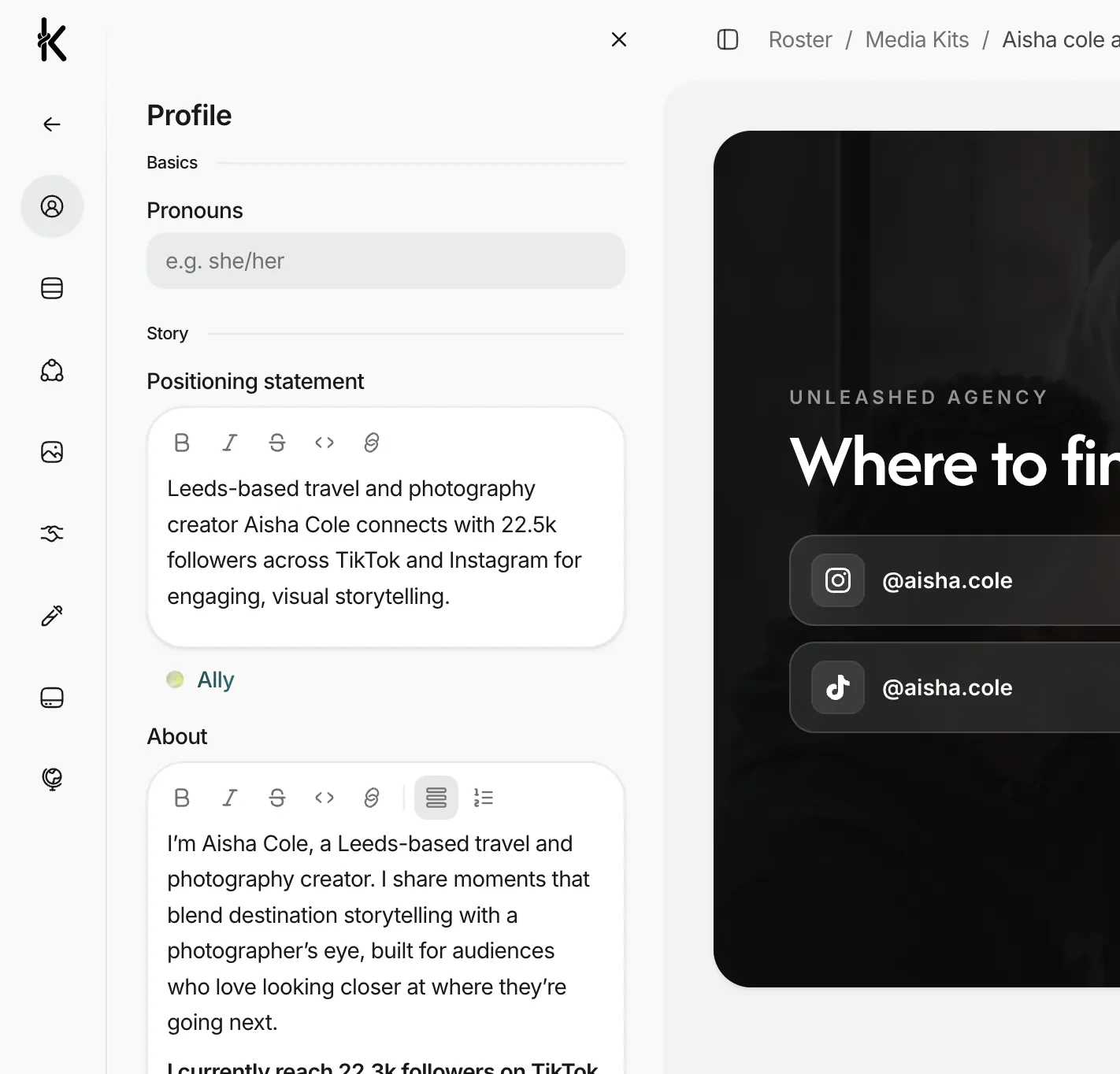Click the TikTok icon in preview
The height and width of the screenshot is (1074, 1120).
click(x=838, y=687)
